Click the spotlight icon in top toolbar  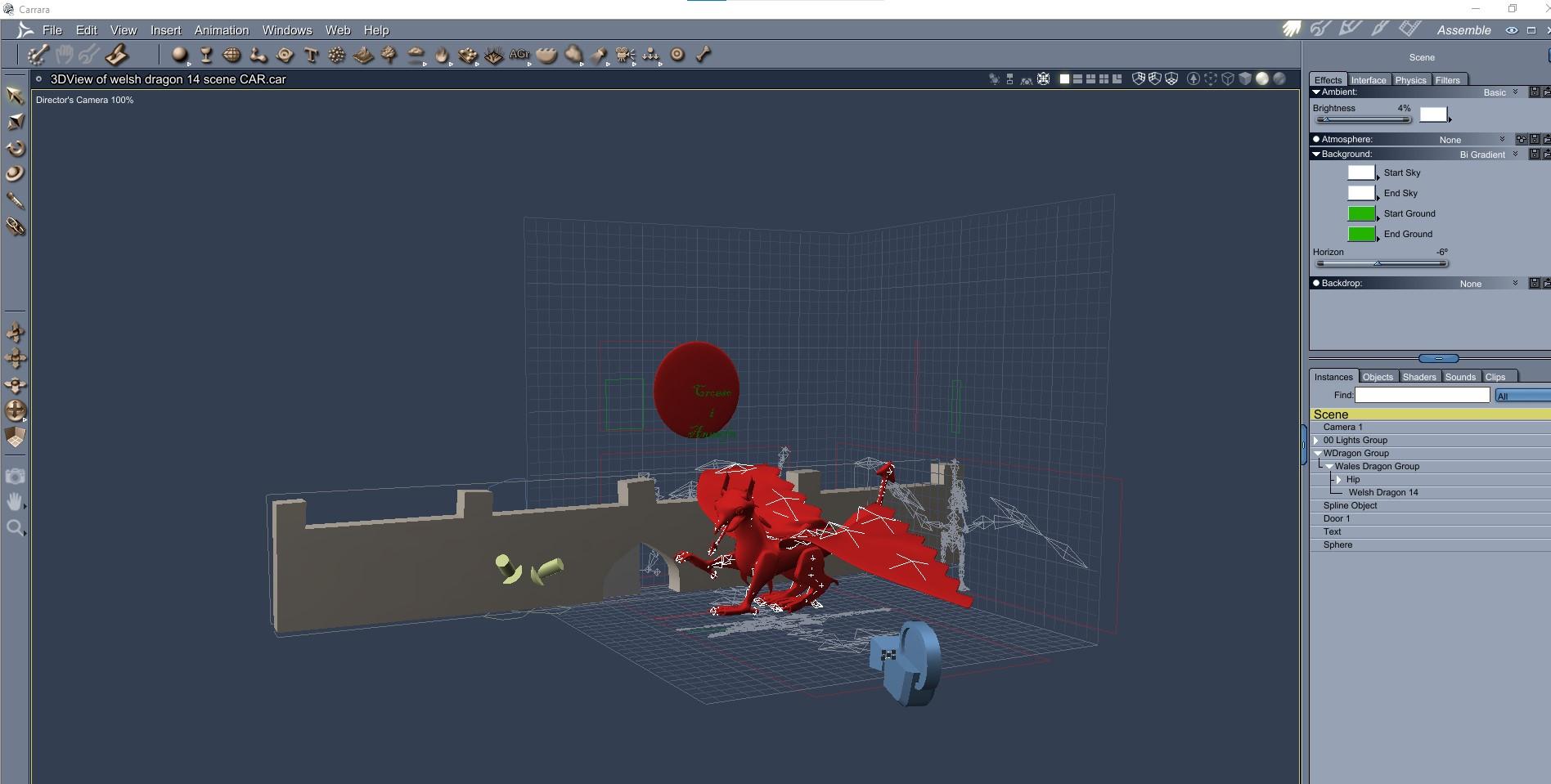tap(599, 55)
